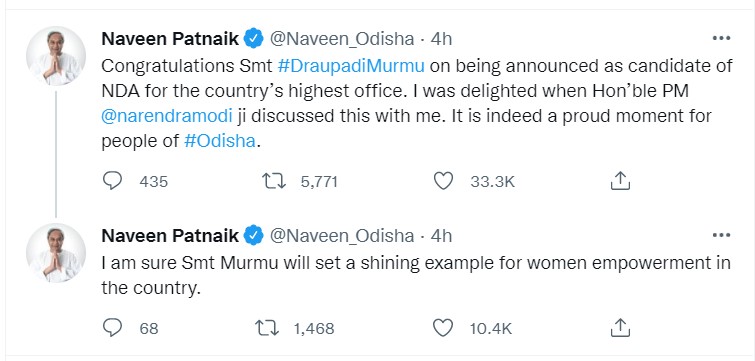755x361 pixels.
Task: Open the #DraupadiMurmu hashtag
Action: click(x=351, y=65)
